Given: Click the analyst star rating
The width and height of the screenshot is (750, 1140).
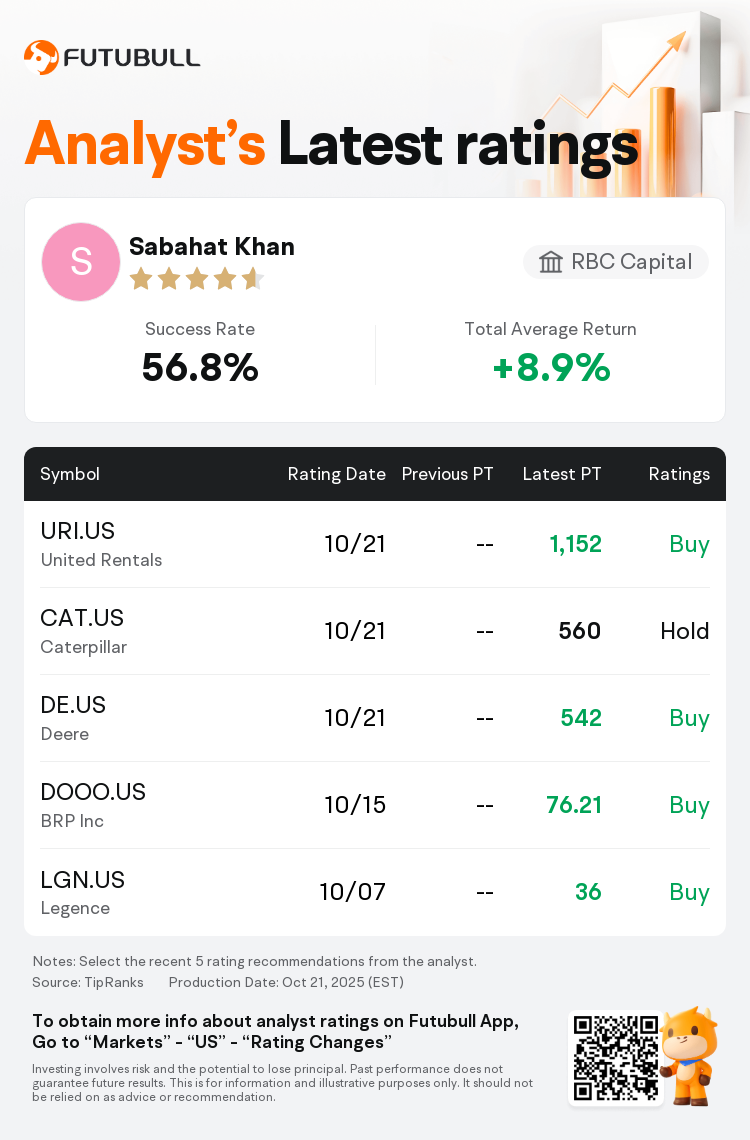Looking at the screenshot, I should click(x=196, y=279).
